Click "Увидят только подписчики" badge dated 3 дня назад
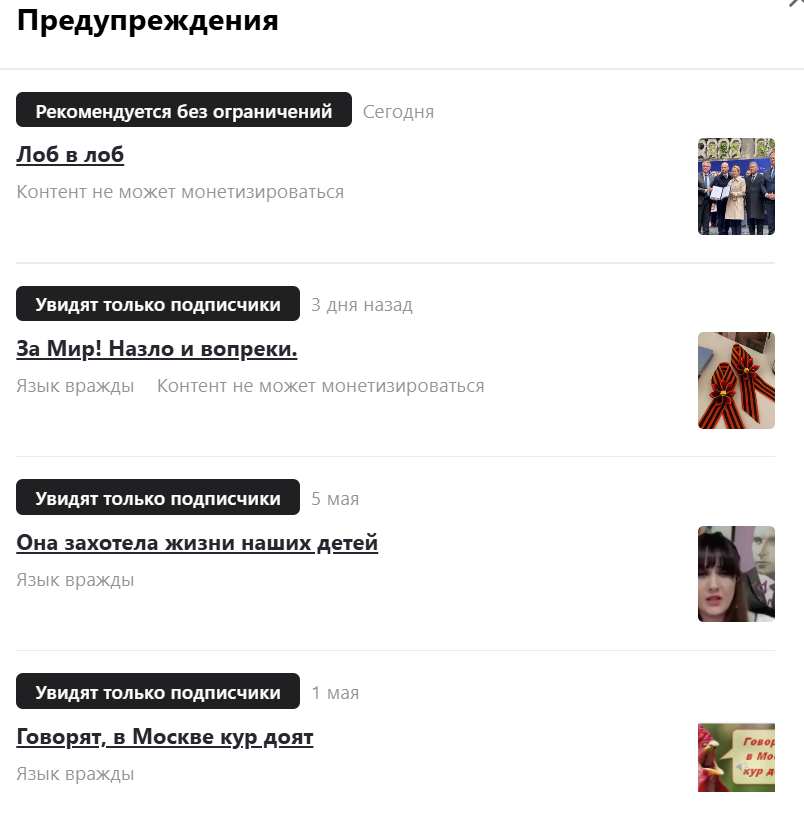 coord(158,304)
